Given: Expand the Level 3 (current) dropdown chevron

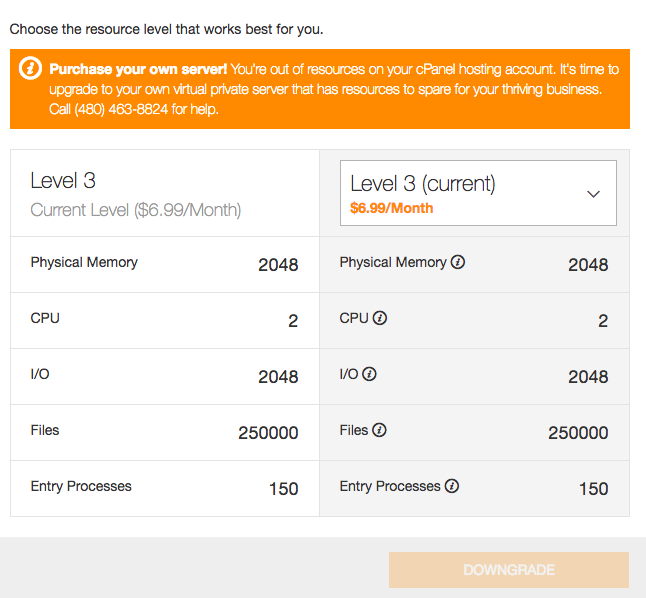Looking at the screenshot, I should tap(593, 194).
